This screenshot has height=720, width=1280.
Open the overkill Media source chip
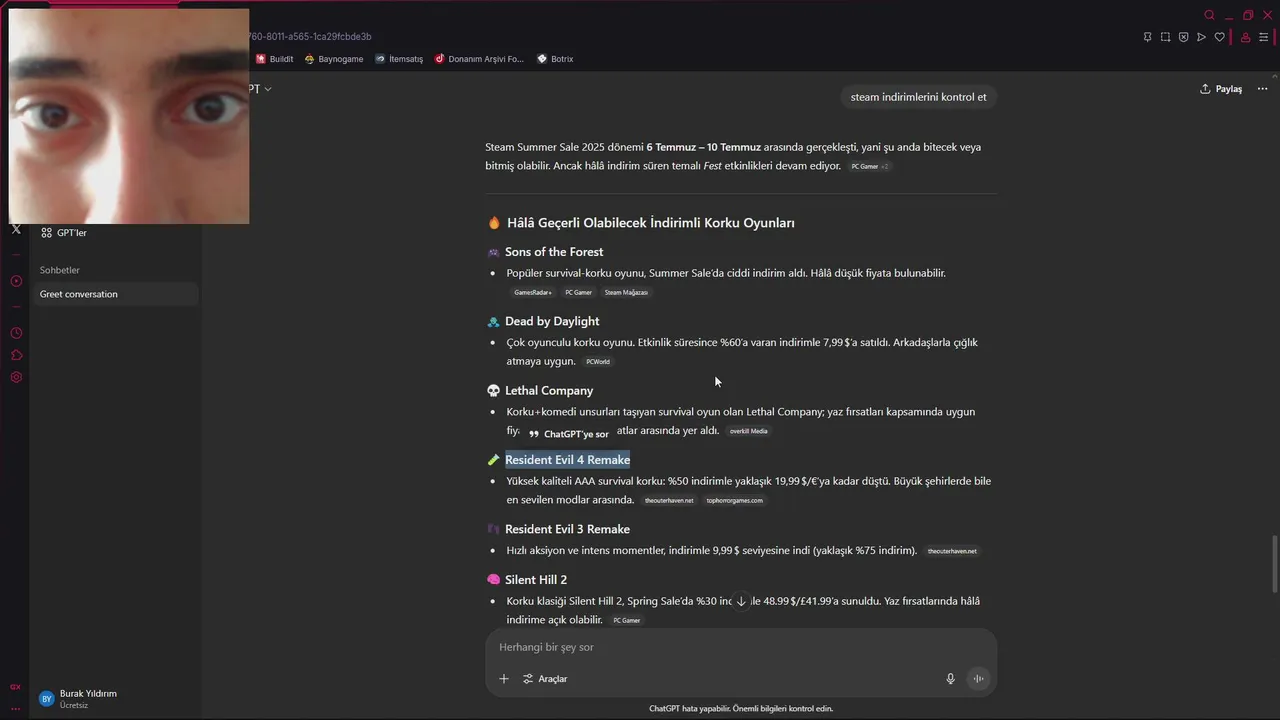(x=748, y=431)
